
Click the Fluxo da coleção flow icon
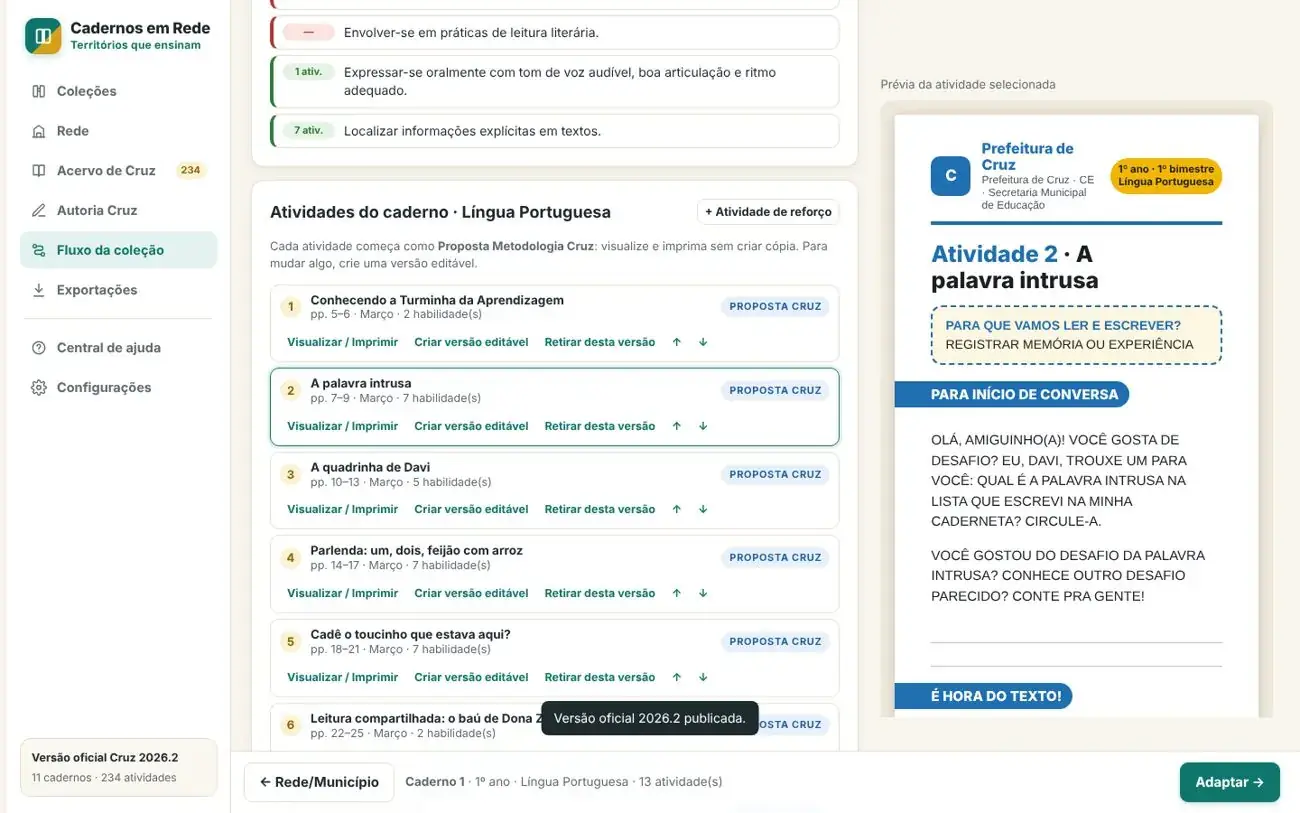(x=39, y=251)
